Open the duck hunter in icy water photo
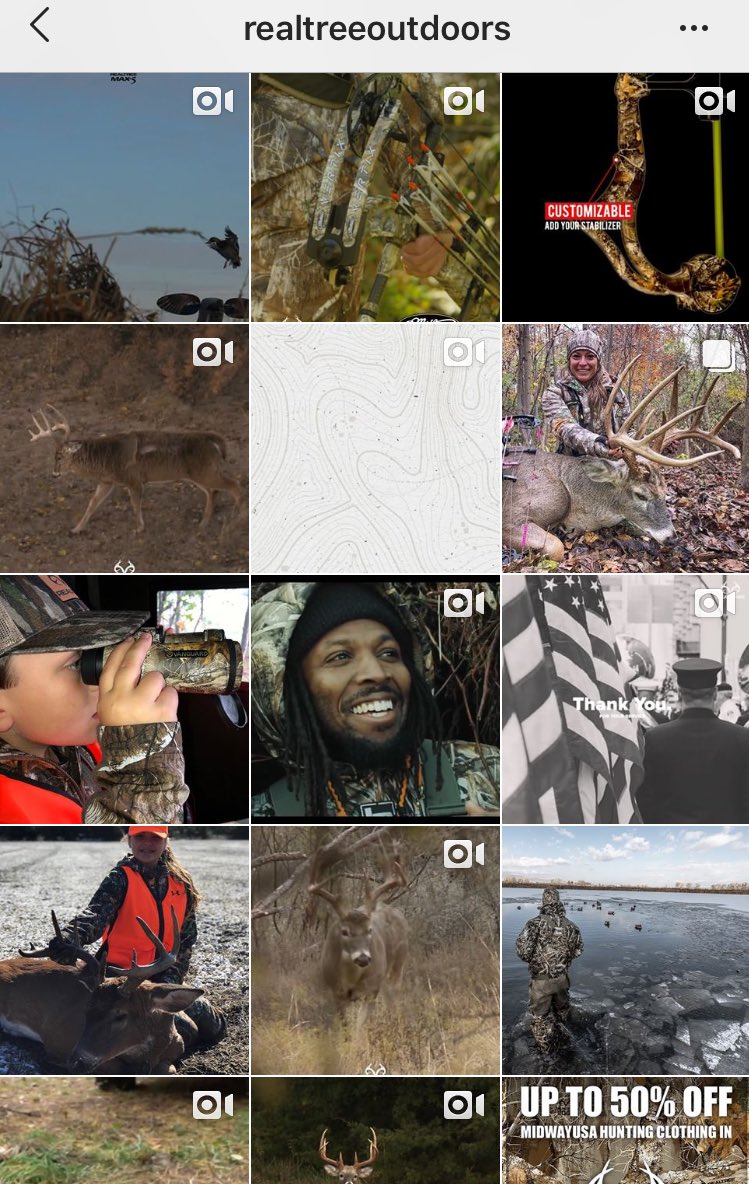 click(x=625, y=950)
